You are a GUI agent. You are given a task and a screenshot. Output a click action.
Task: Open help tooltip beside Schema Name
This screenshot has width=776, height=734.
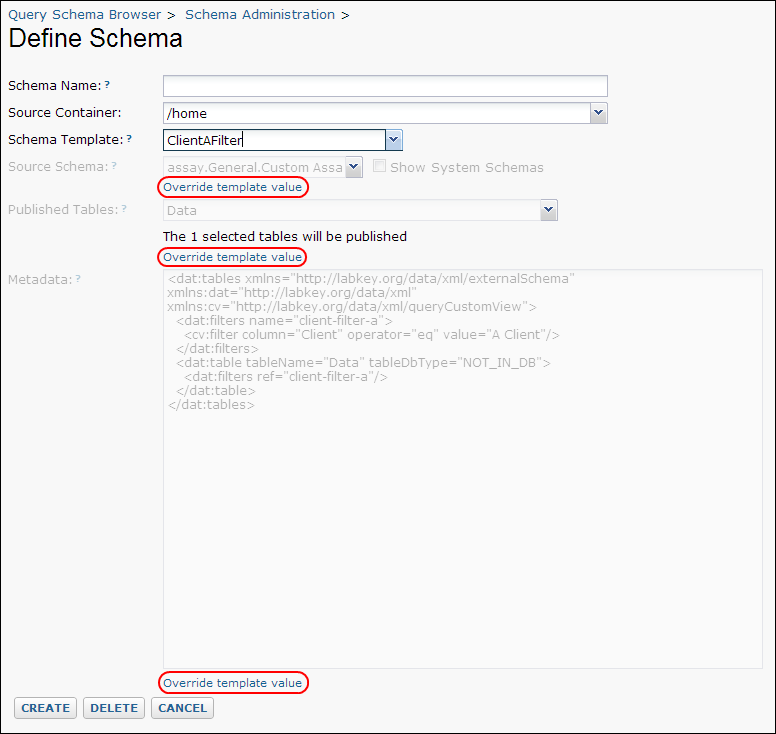(107, 85)
